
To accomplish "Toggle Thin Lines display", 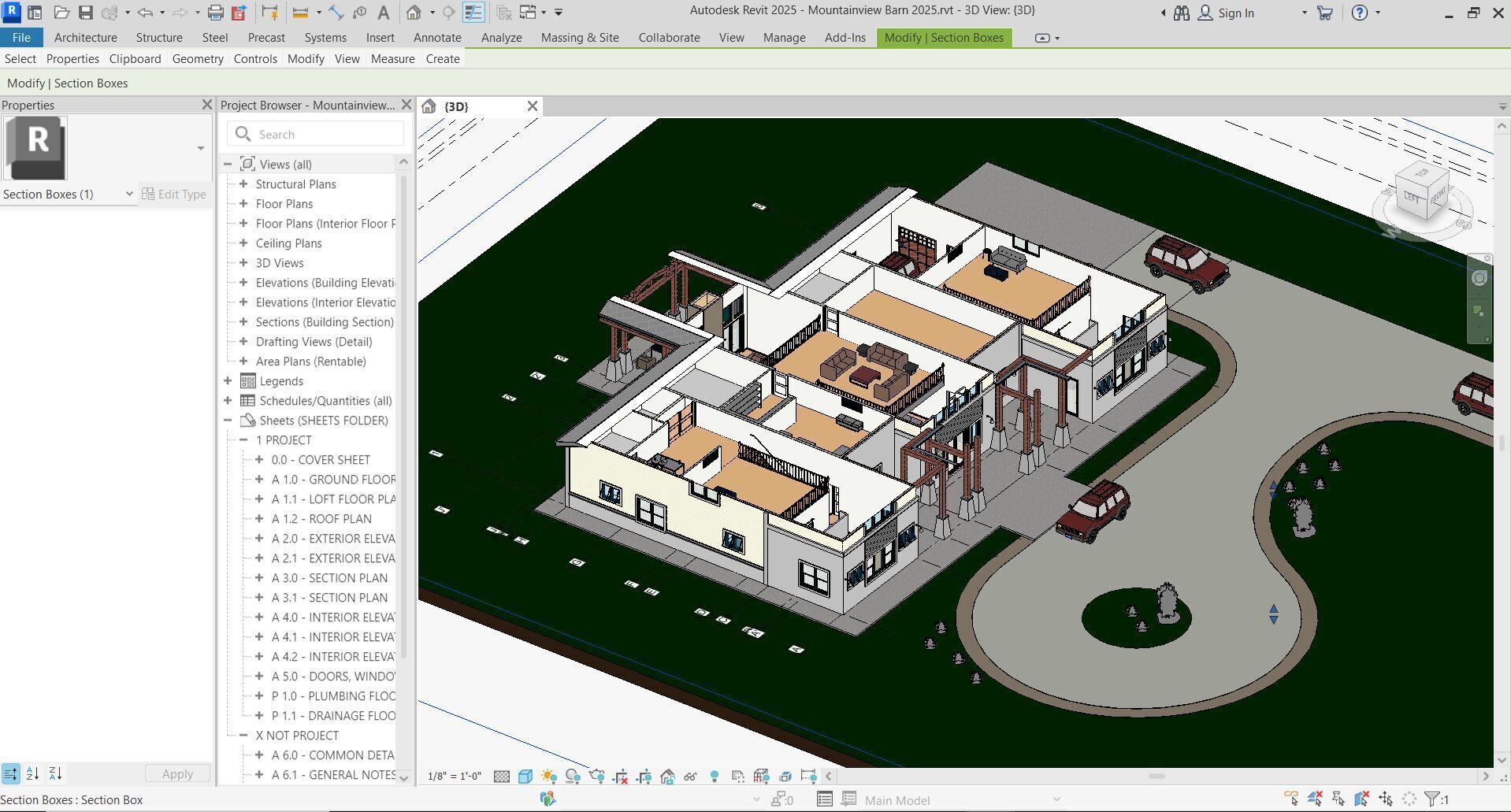I will pos(473,13).
